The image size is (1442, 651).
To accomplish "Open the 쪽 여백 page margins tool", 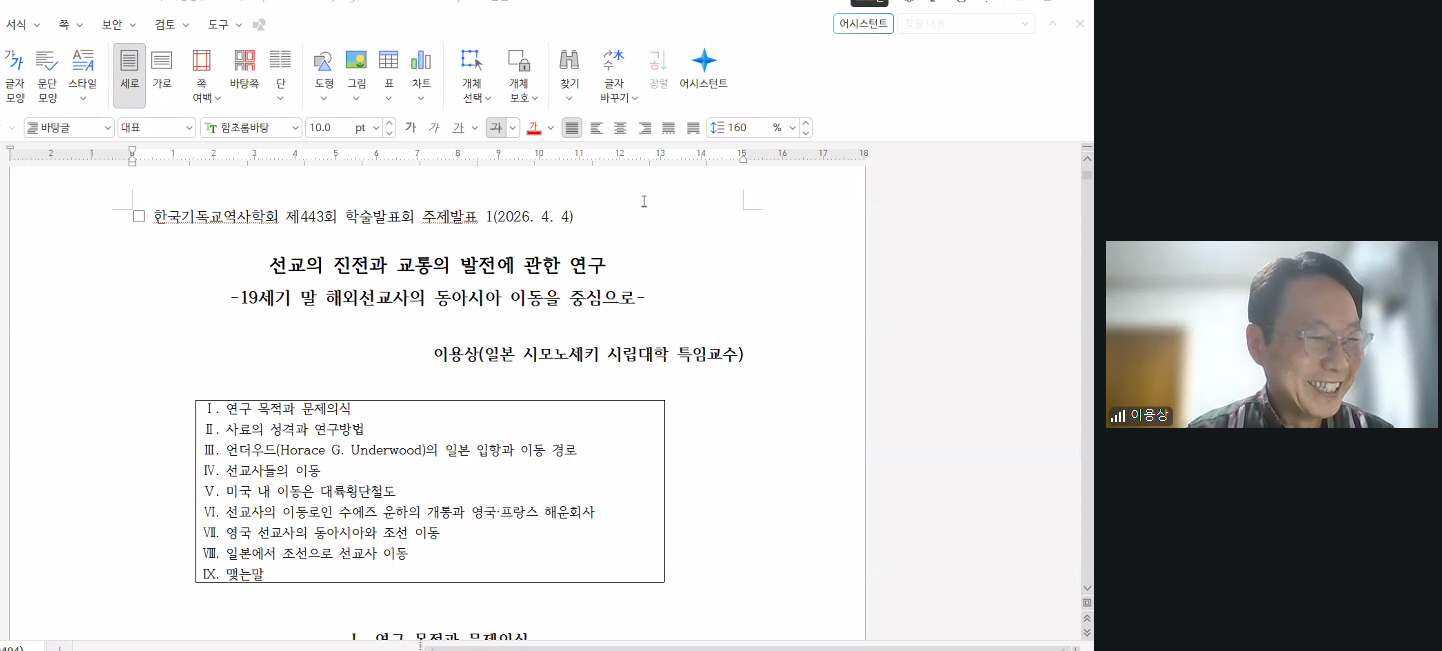I will coord(201,75).
